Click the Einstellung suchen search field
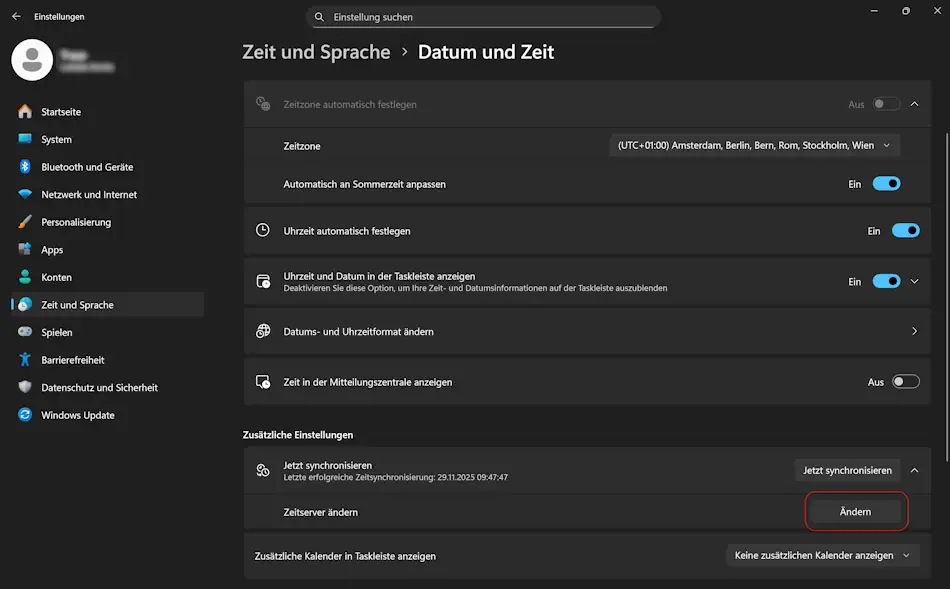 pyautogui.click(x=483, y=16)
